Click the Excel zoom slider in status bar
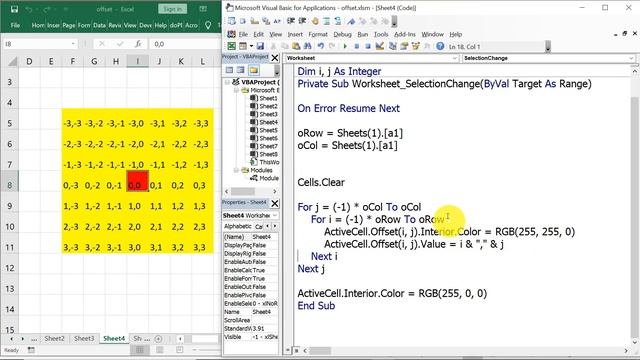The height and width of the screenshot is (360, 640). point(206,350)
